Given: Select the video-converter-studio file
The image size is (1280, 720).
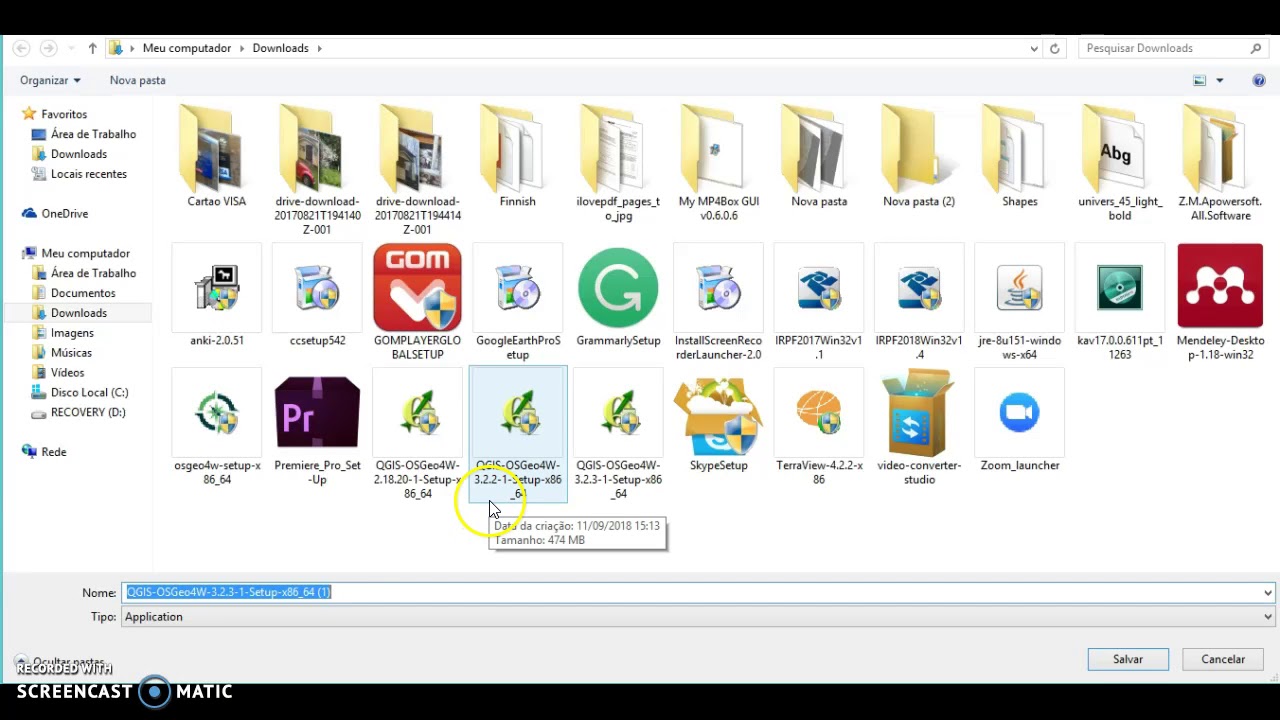Looking at the screenshot, I should (919, 428).
